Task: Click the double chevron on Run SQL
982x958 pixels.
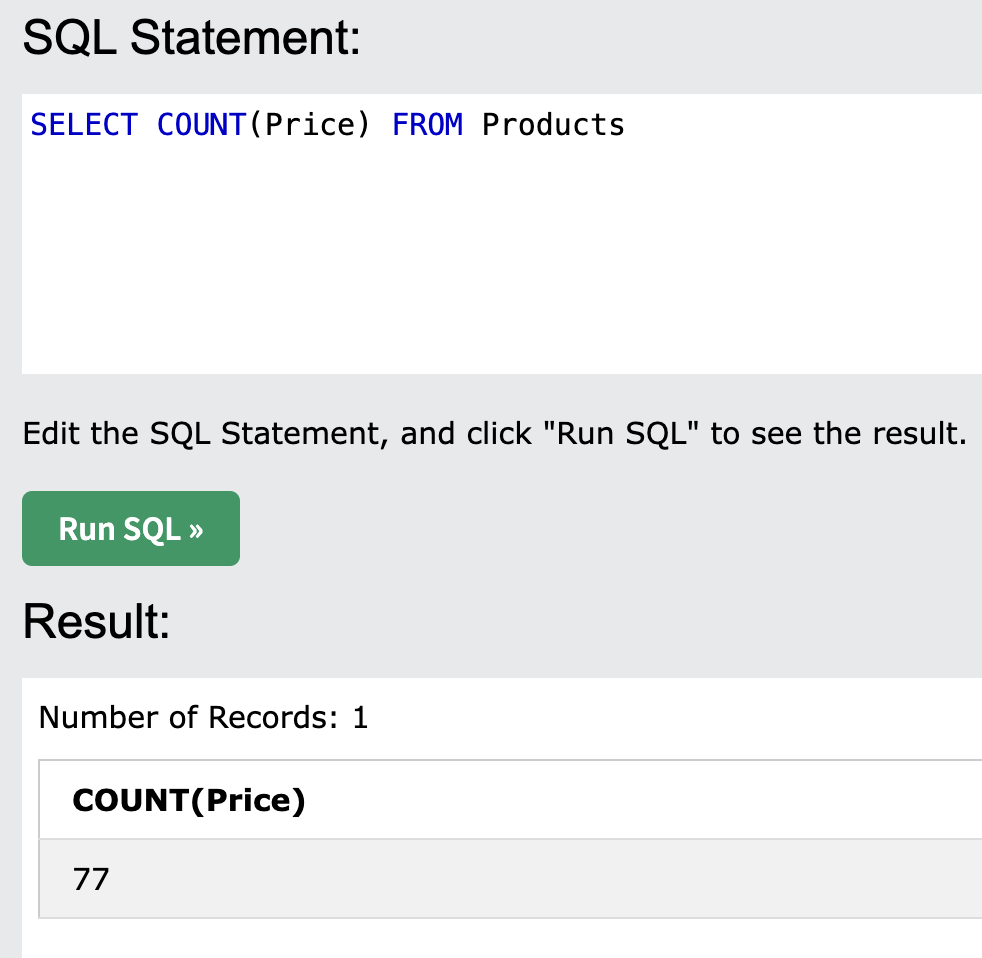Action: click(196, 530)
